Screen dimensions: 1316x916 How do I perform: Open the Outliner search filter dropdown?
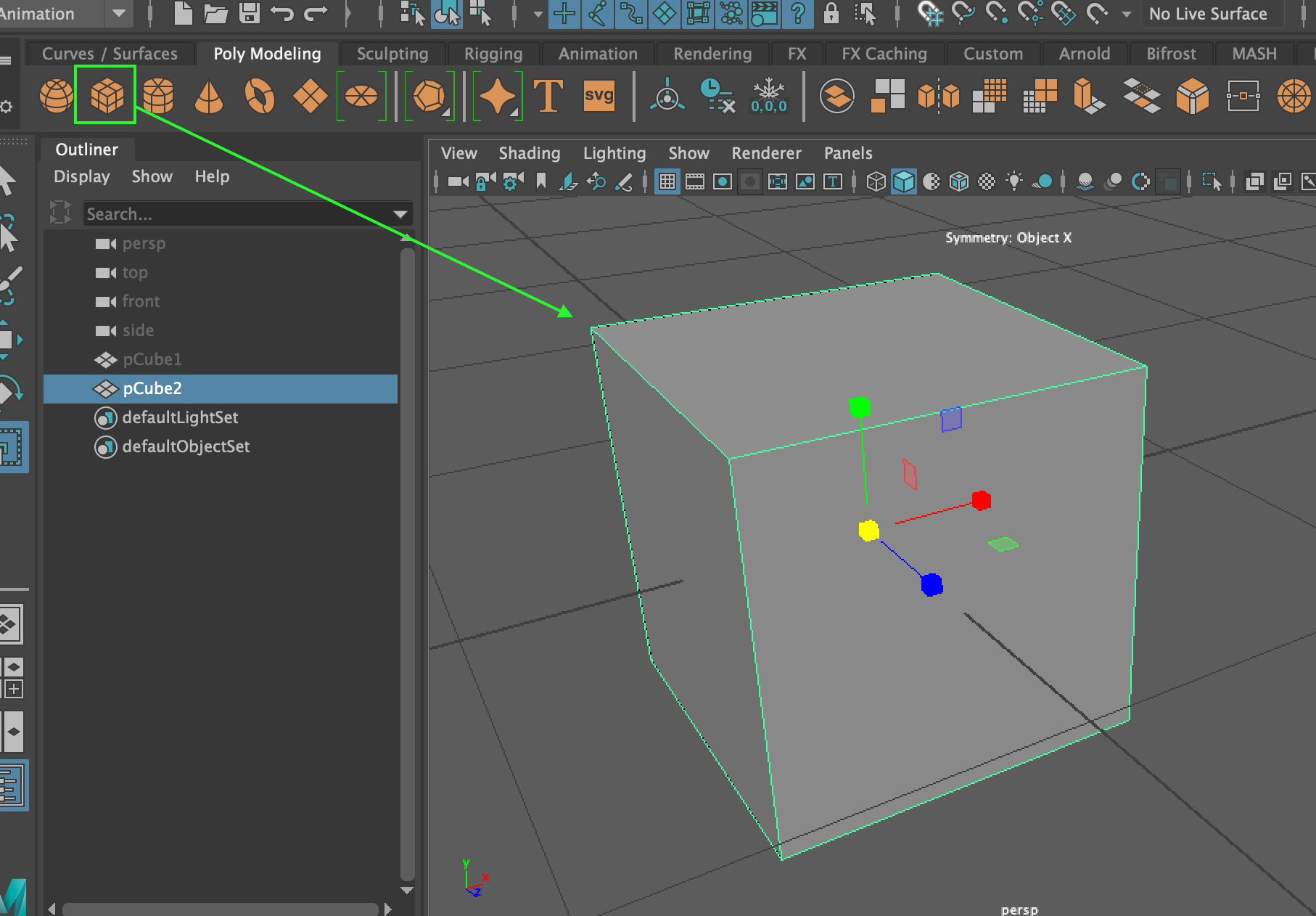click(400, 213)
